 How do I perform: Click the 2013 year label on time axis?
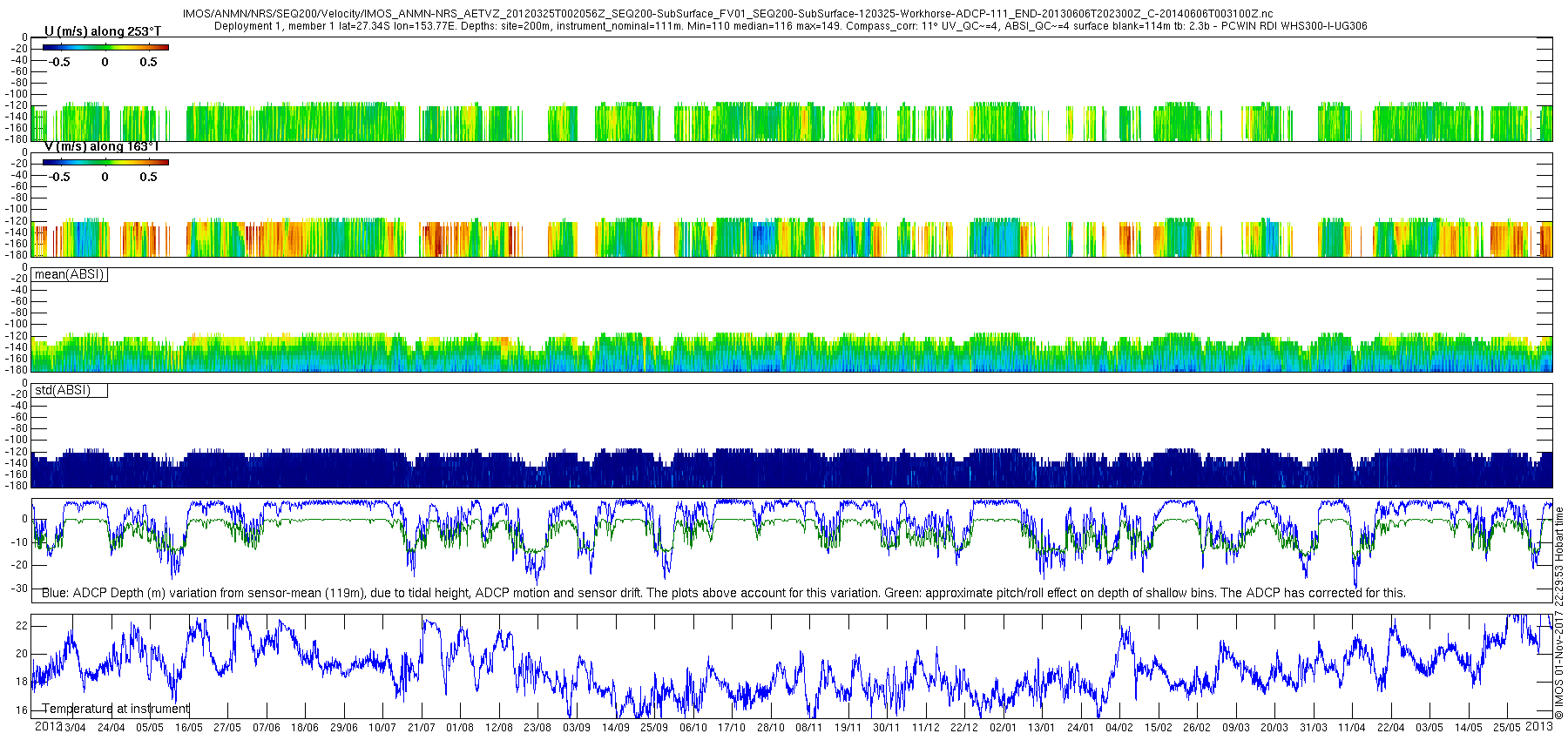tap(1538, 726)
